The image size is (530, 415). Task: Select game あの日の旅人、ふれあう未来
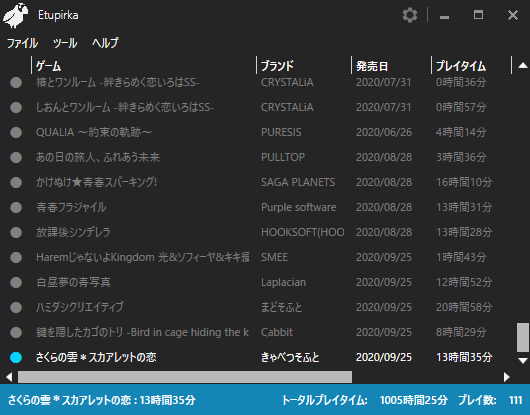(98, 157)
